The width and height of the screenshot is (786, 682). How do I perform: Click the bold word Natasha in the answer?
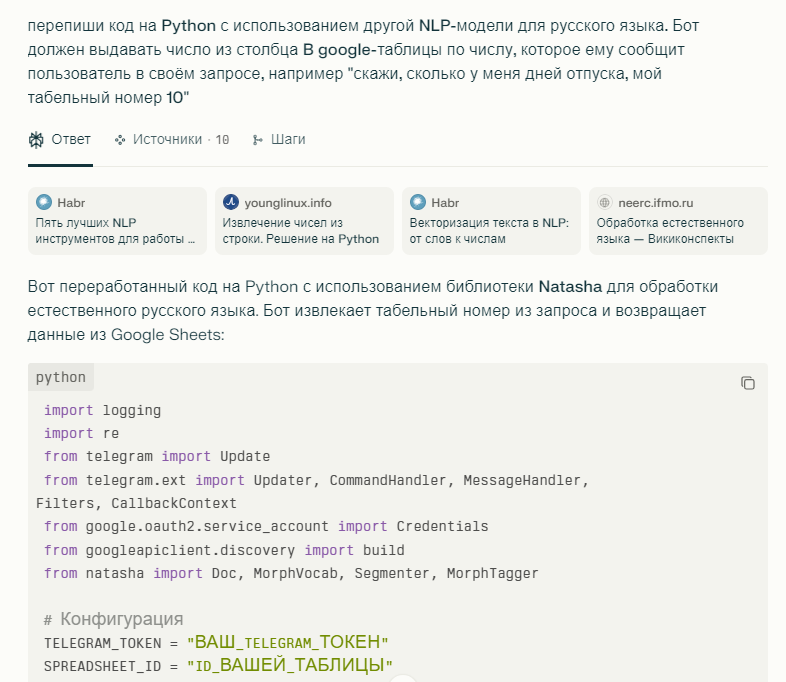[x=570, y=287]
